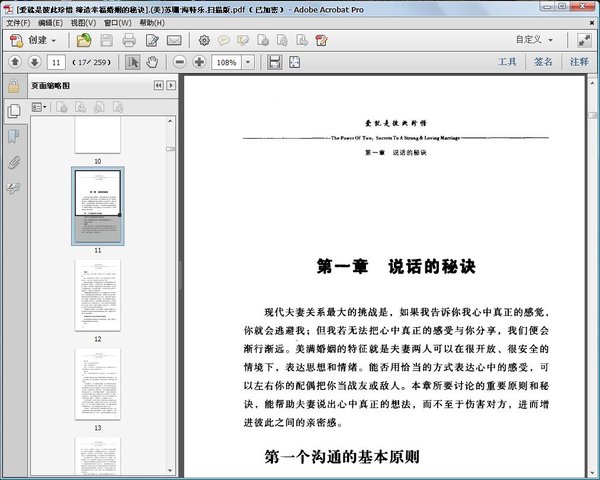Open the 窗口(W) menu
The width and height of the screenshot is (600, 480).
(117, 23)
